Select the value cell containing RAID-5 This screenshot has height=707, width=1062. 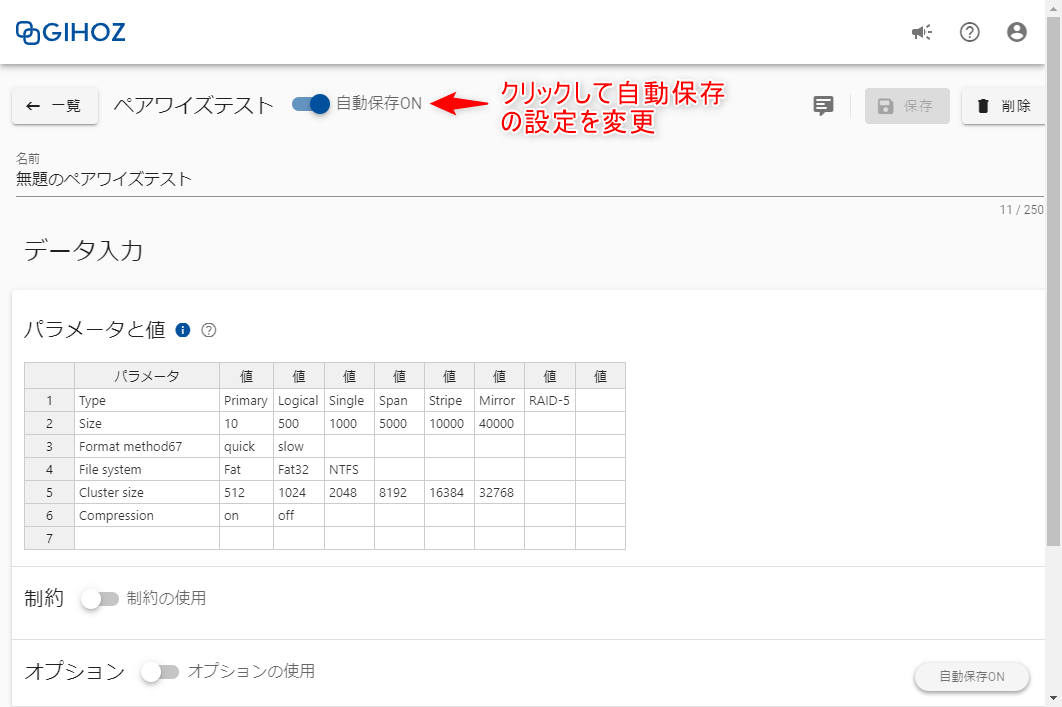tap(549, 400)
